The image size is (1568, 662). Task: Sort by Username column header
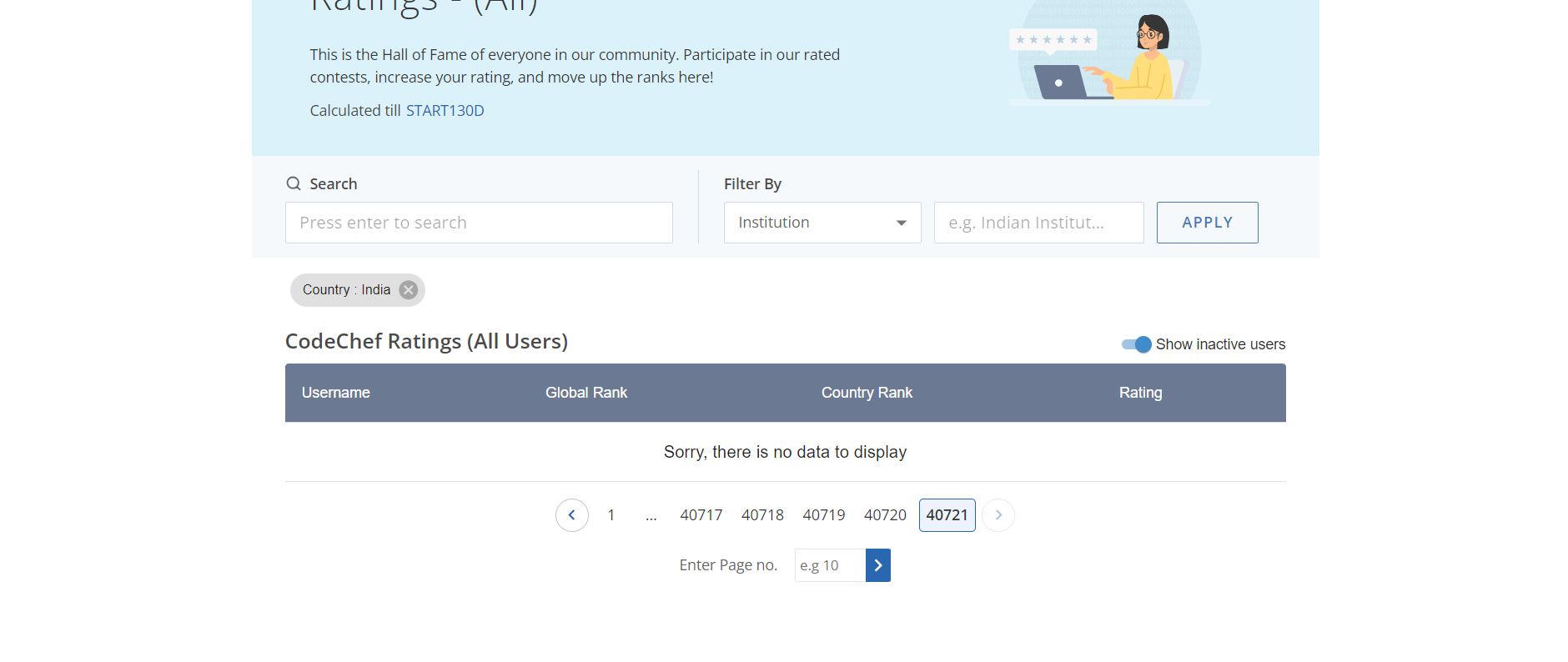point(336,393)
